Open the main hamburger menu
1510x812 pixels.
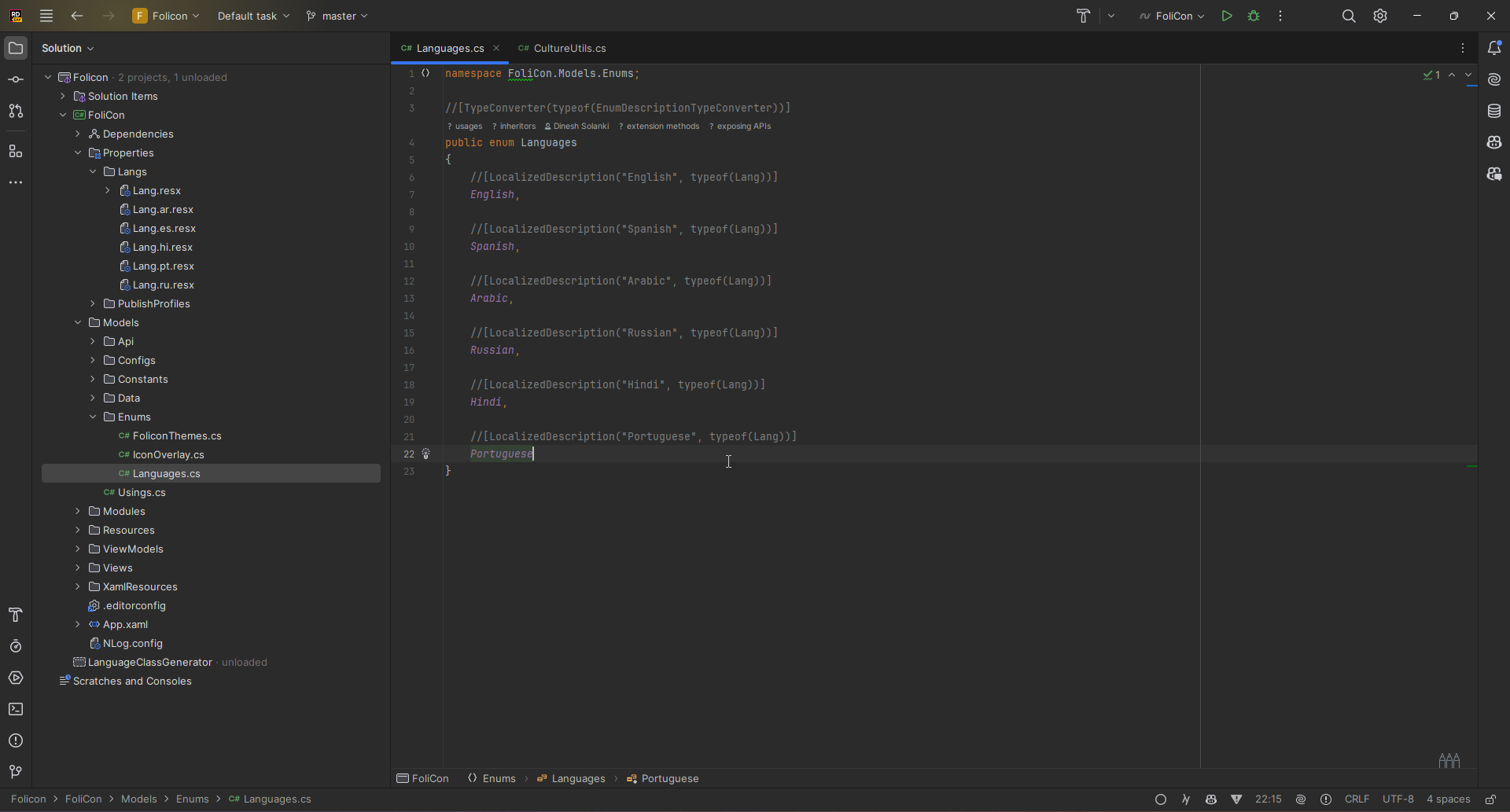click(46, 16)
